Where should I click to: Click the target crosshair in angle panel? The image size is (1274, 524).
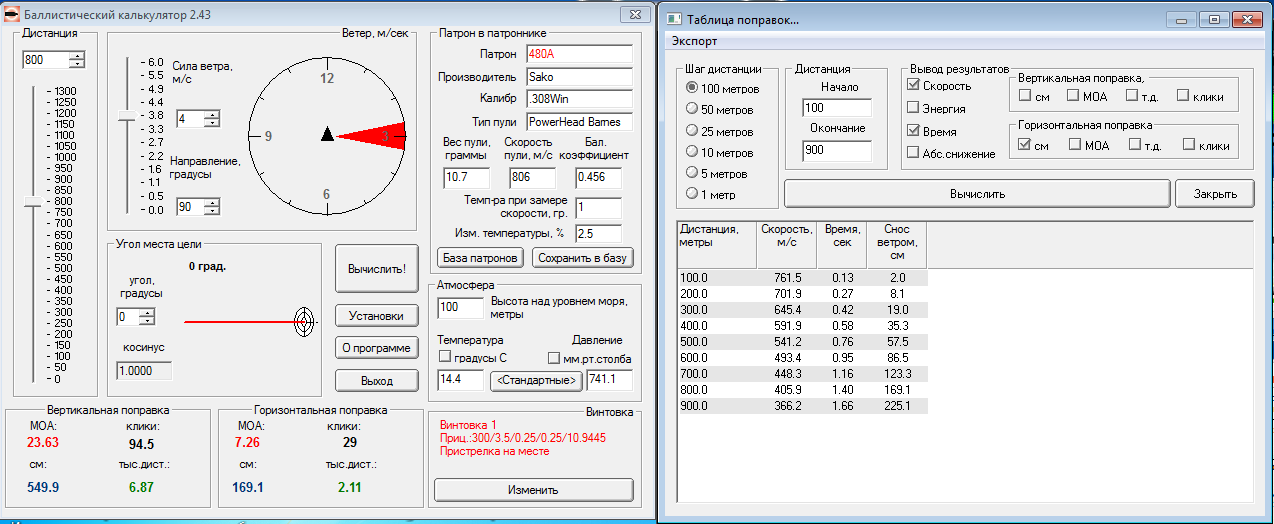(x=303, y=321)
